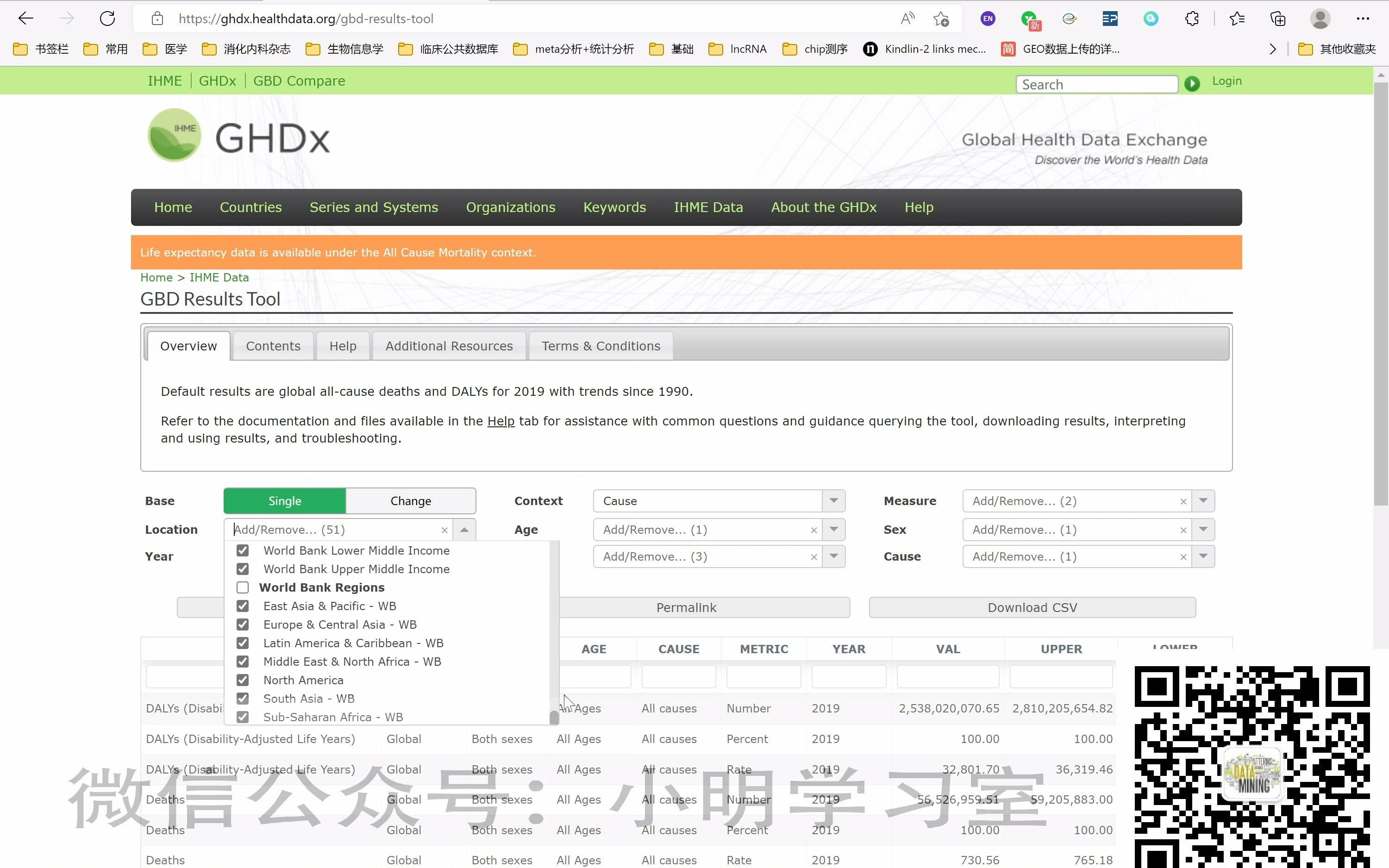1389x868 pixels.
Task: Click the IHME Data breadcrumb link
Action: point(219,277)
